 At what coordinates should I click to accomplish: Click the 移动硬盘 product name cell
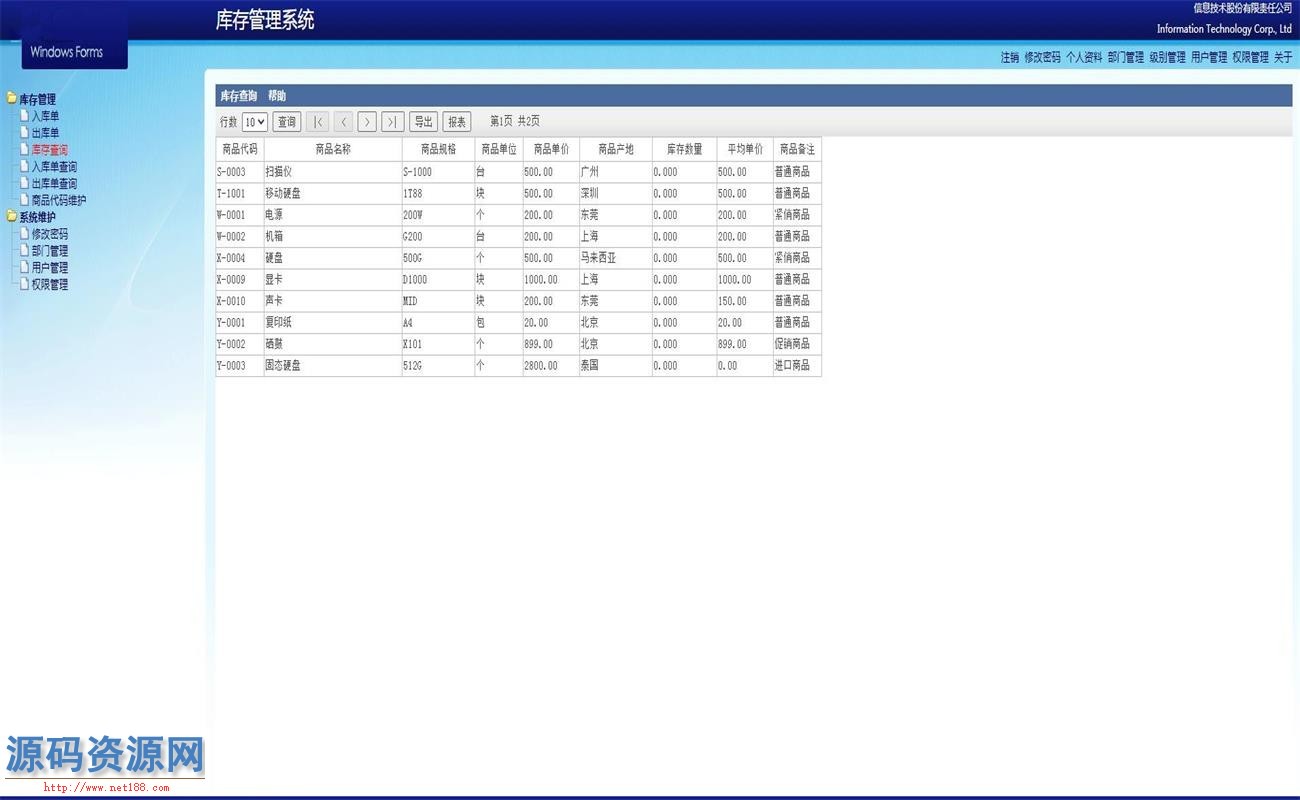333,194
